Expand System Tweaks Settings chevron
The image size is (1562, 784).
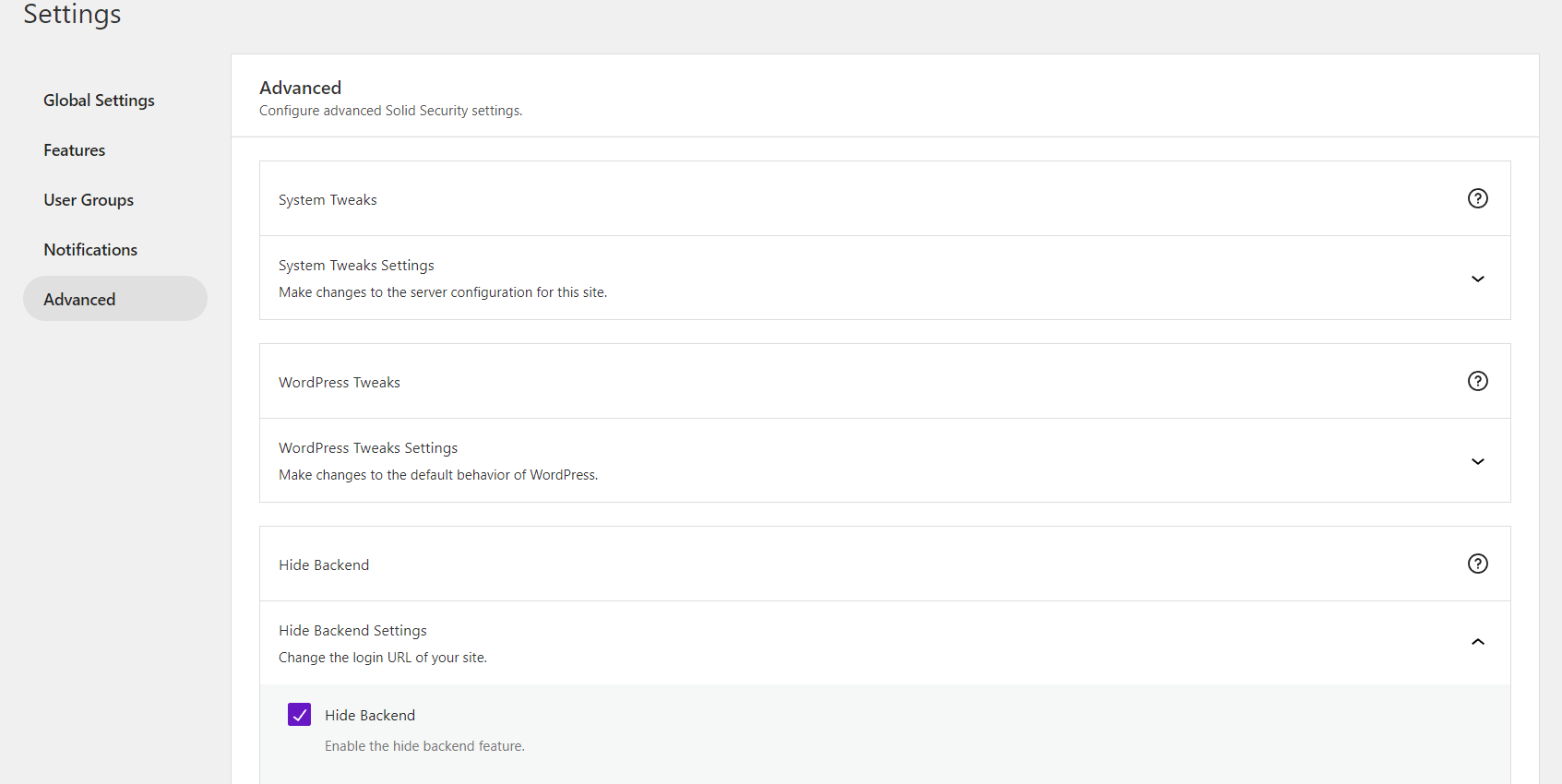click(x=1477, y=279)
